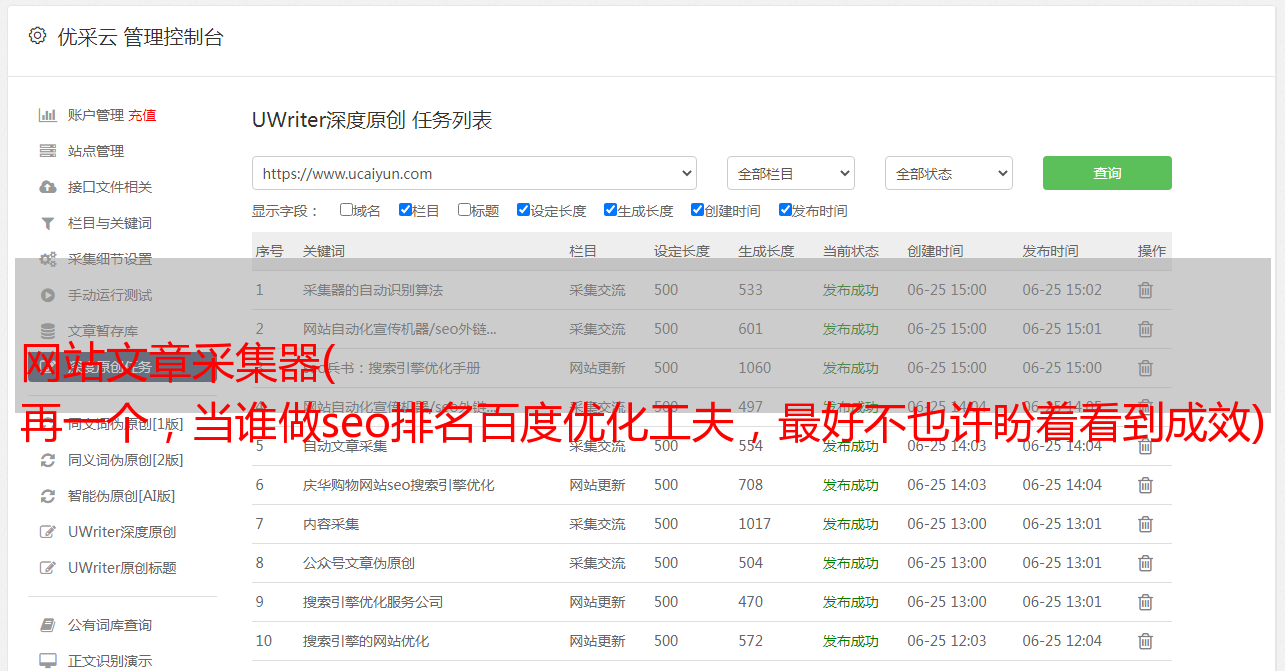Click the bar chart icon for 账户管理

click(47, 115)
